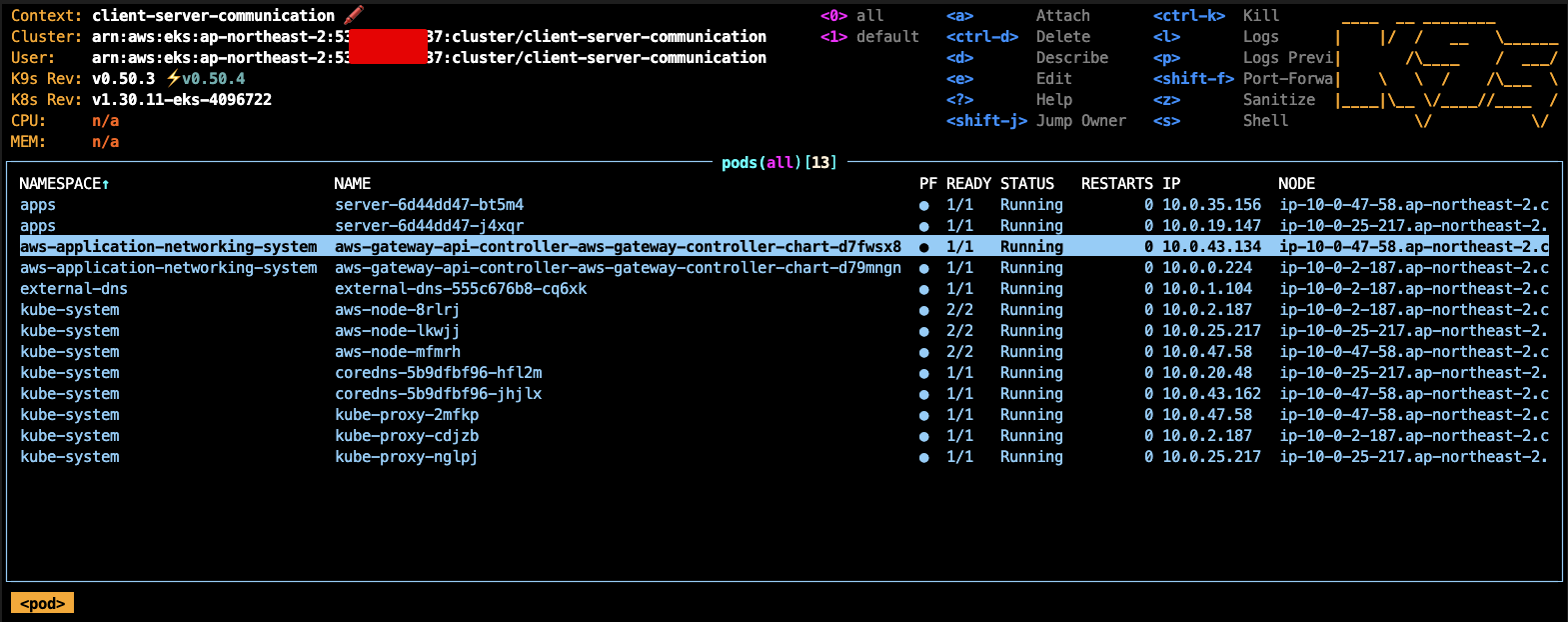Click the Logs Previous command hint
Image resolution: width=1568 pixels, height=622 pixels.
[x=1288, y=58]
